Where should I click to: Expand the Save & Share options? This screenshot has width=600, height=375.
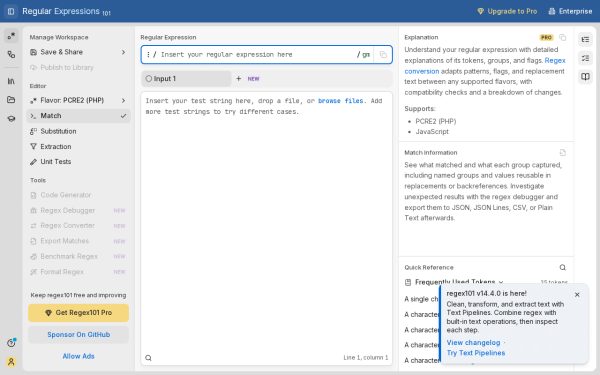coord(78,52)
